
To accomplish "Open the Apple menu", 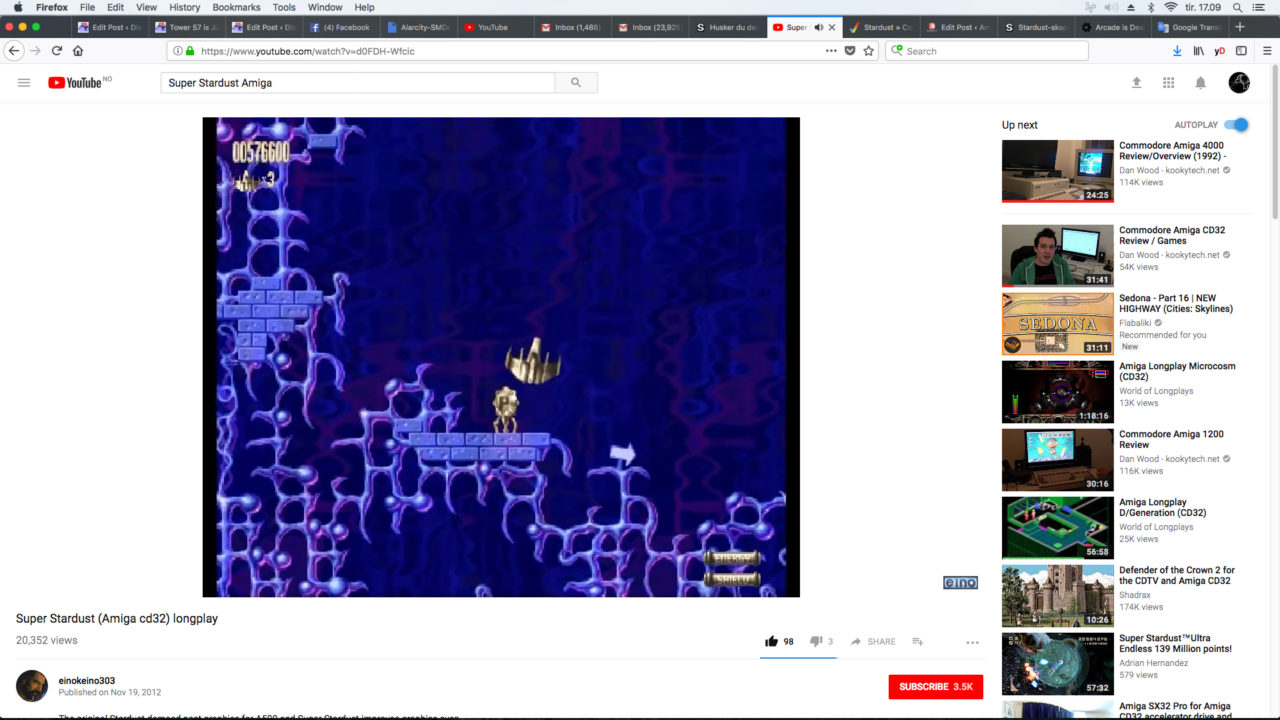I will click(x=17, y=7).
